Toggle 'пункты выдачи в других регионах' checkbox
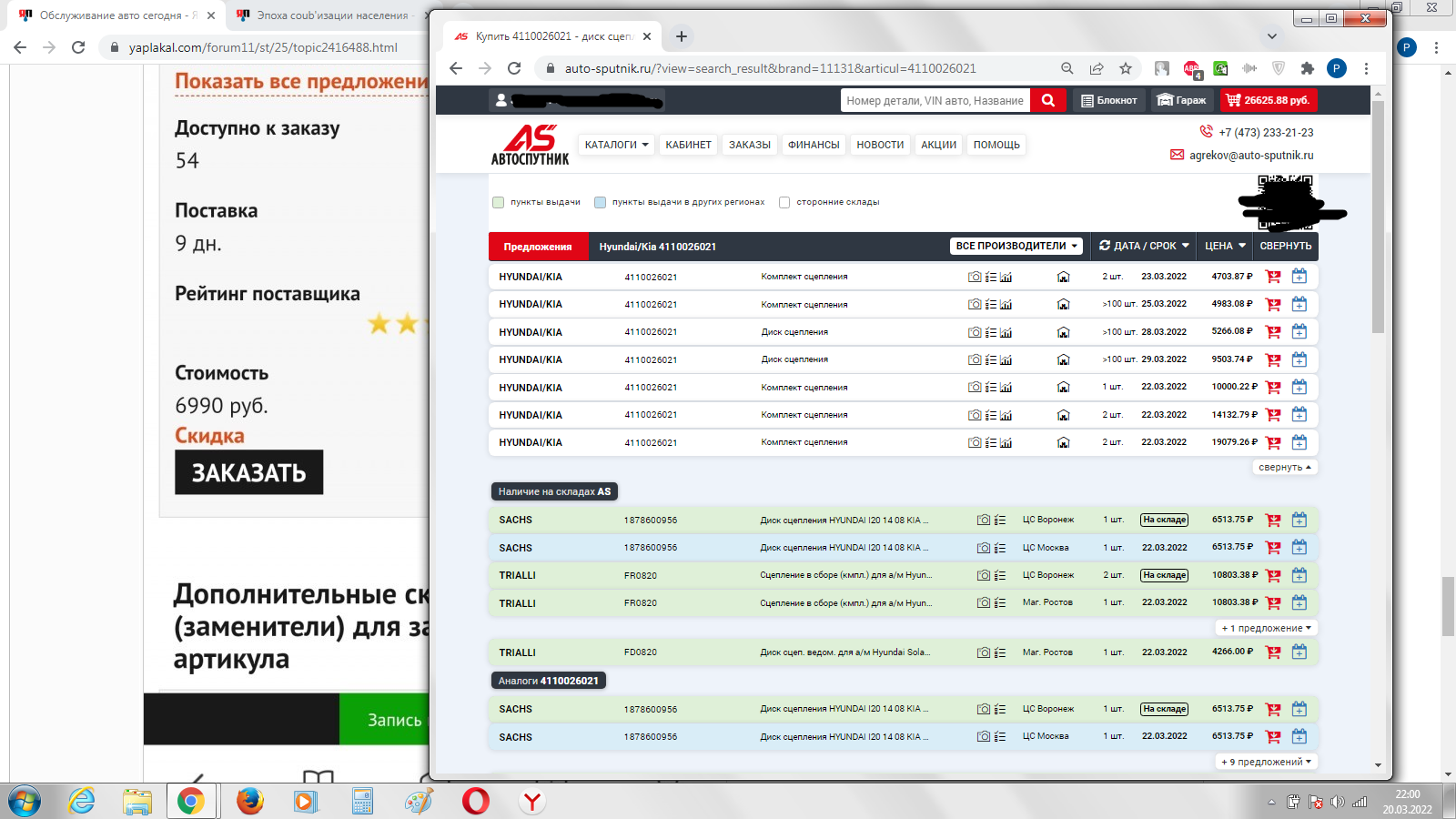This screenshot has width=1456, height=819. [600, 202]
